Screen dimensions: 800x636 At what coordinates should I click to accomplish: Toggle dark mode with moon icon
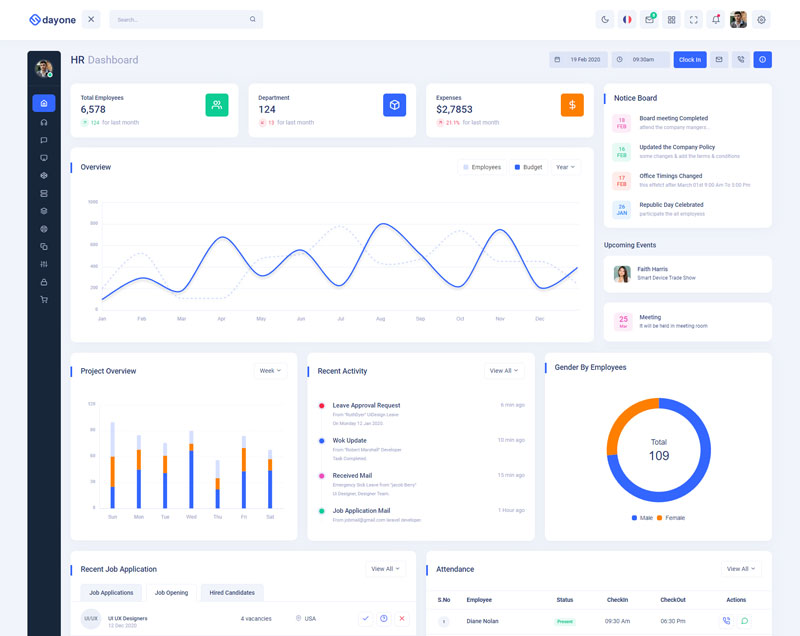tap(604, 19)
